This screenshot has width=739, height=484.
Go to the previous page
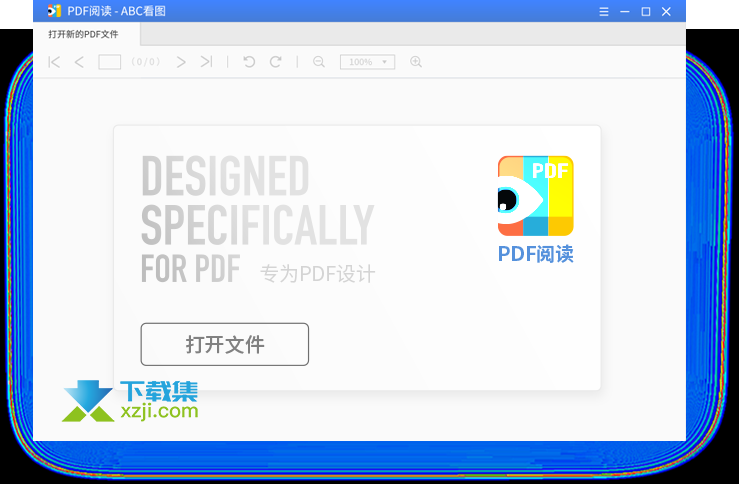pyautogui.click(x=79, y=62)
